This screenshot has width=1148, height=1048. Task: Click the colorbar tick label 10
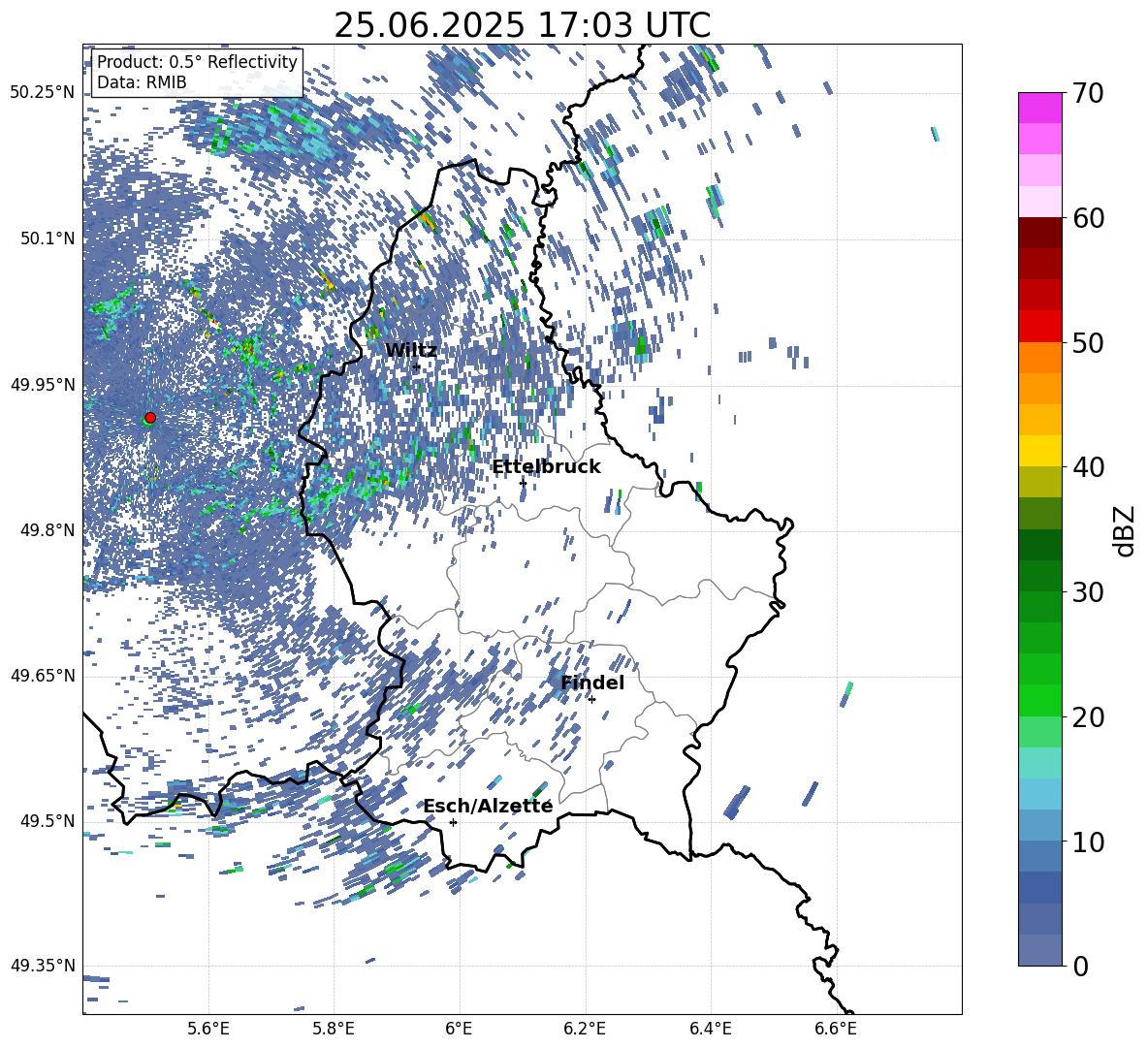click(1088, 842)
